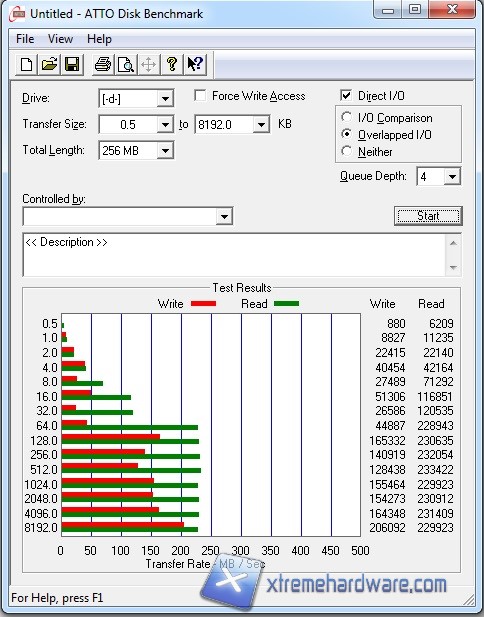The width and height of the screenshot is (484, 617).
Task: Expand the Queue Depth dropdown
Action: point(452,176)
